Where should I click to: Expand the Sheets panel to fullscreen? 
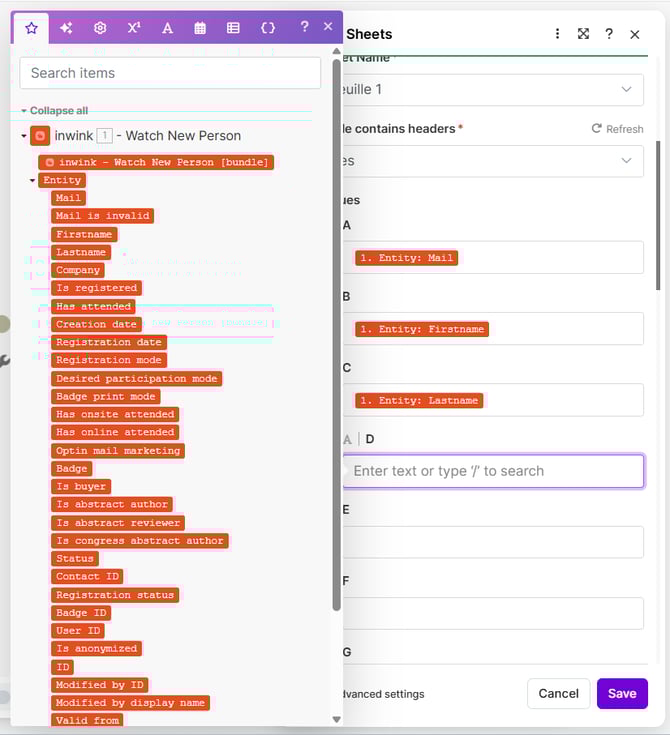[583, 34]
